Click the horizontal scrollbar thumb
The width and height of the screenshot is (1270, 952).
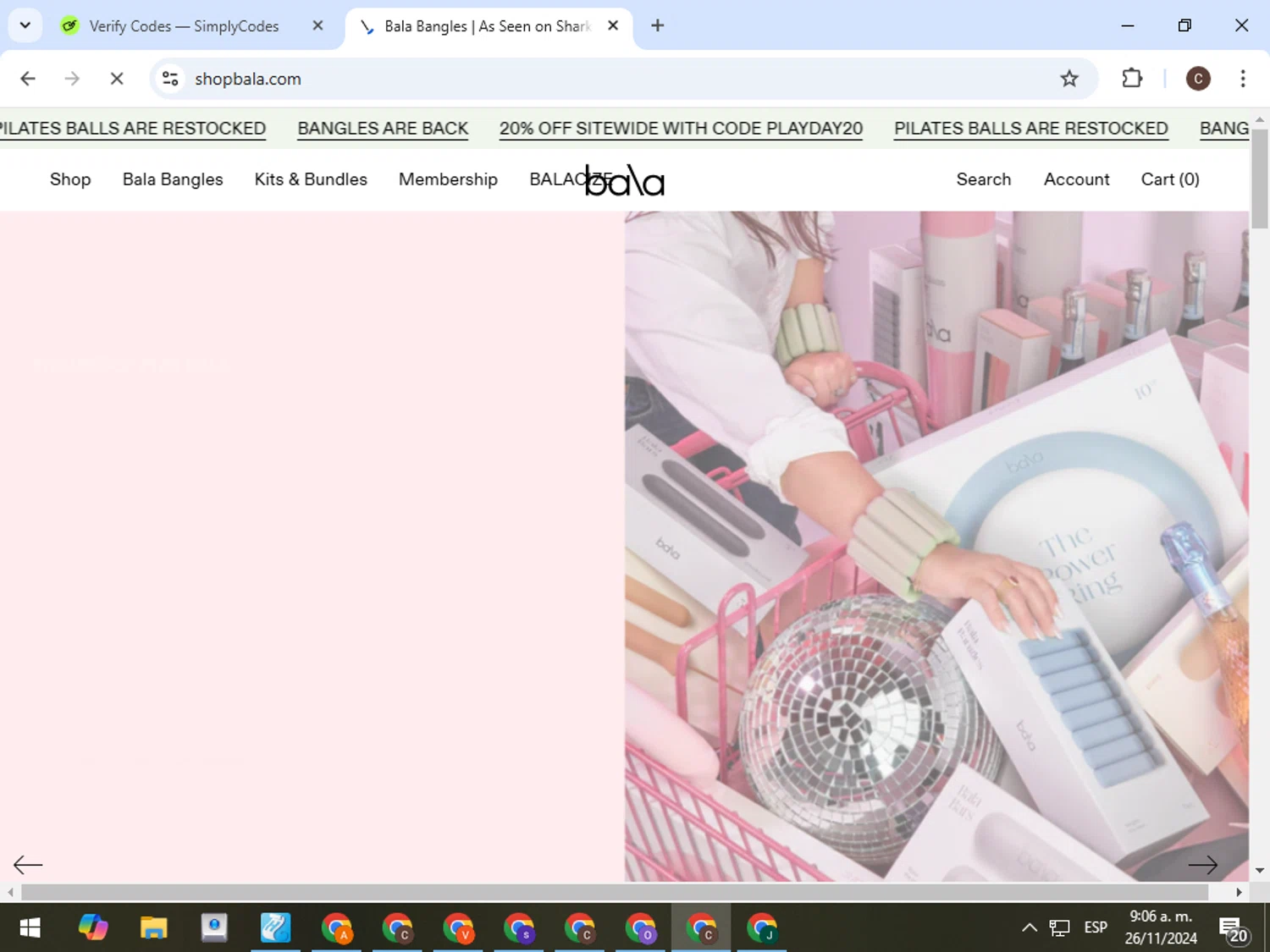(x=615, y=892)
